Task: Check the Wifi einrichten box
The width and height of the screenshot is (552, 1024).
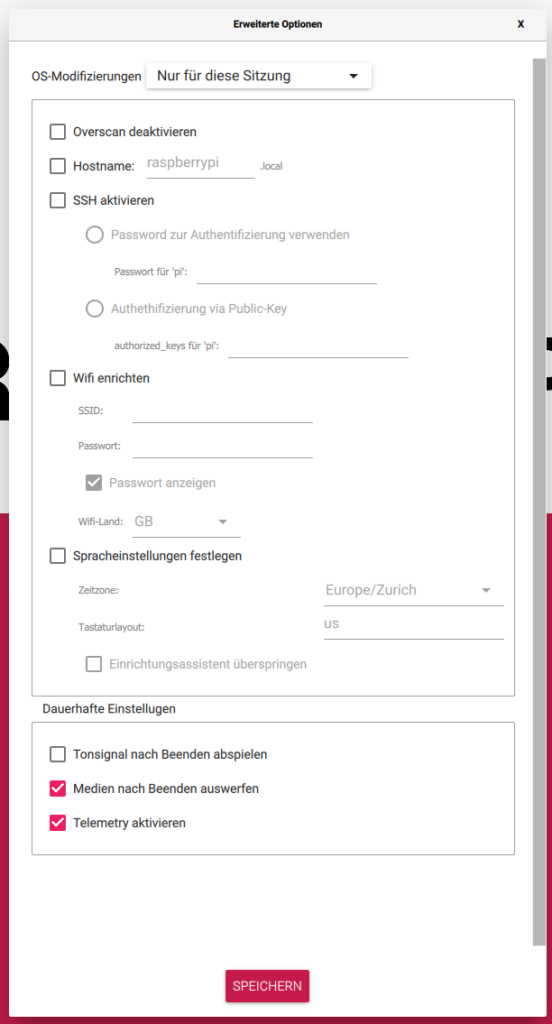Action: [58, 377]
